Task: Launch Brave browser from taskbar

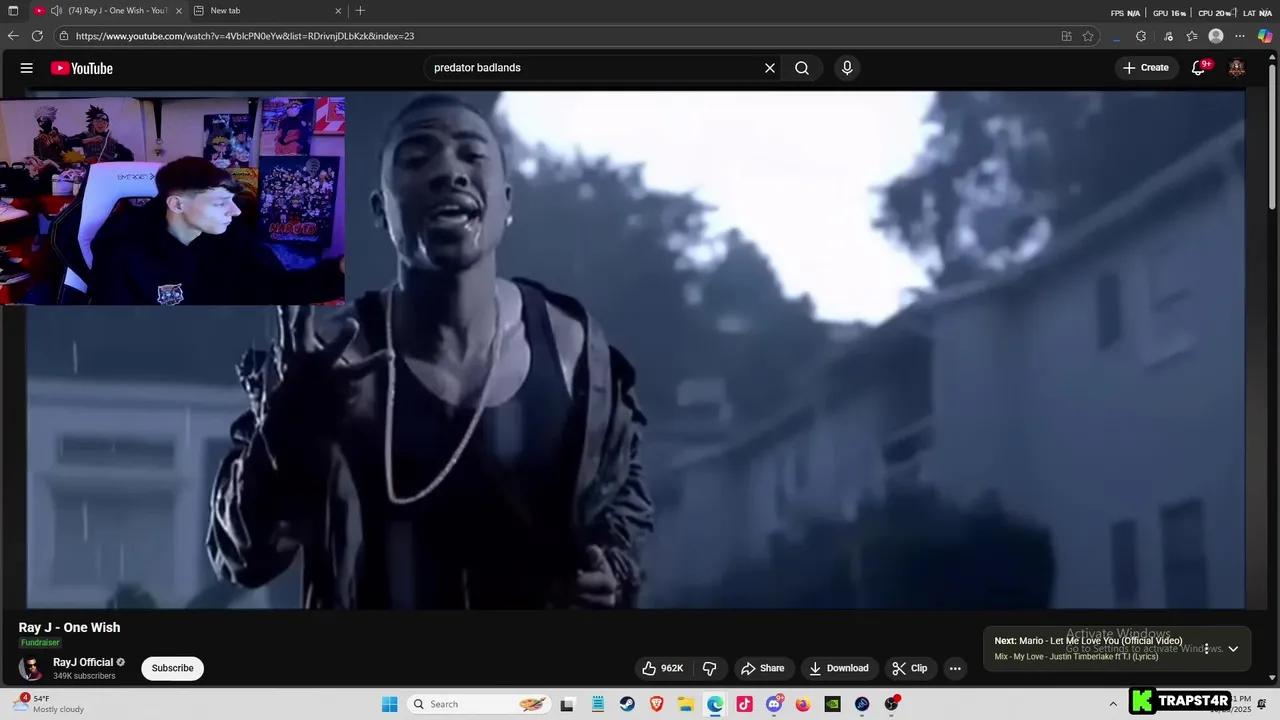Action: click(x=656, y=704)
